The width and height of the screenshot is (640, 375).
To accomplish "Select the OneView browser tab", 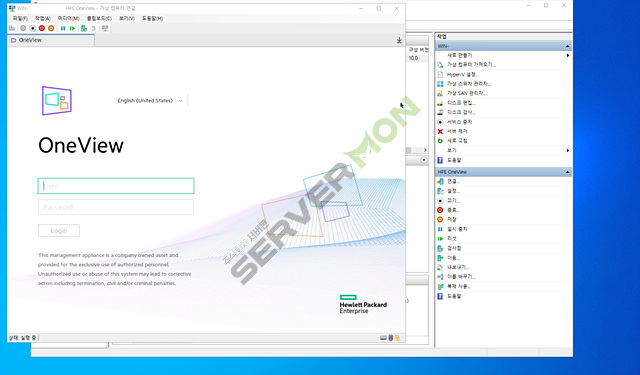I will click(51, 40).
